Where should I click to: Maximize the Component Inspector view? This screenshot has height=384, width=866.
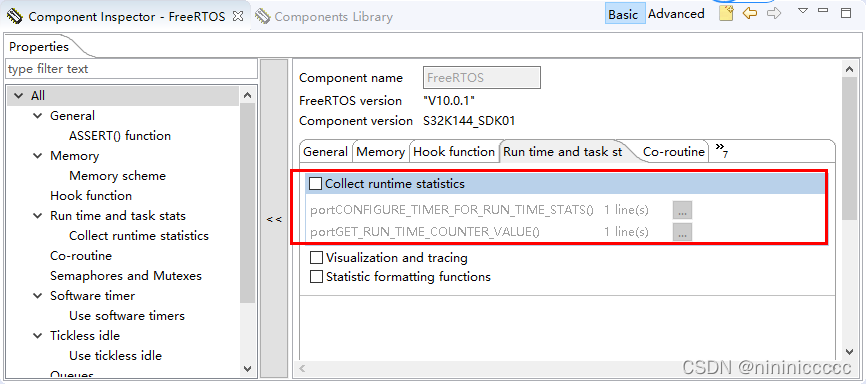click(x=846, y=13)
